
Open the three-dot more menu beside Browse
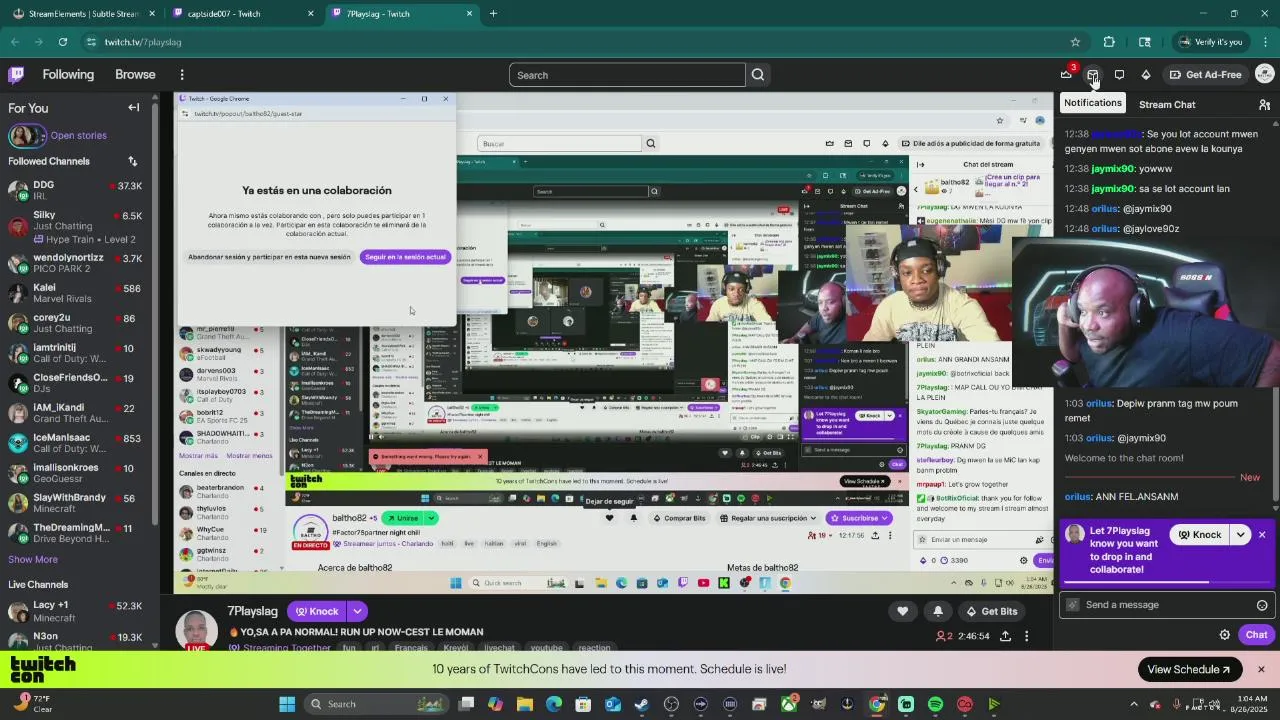pos(182,75)
